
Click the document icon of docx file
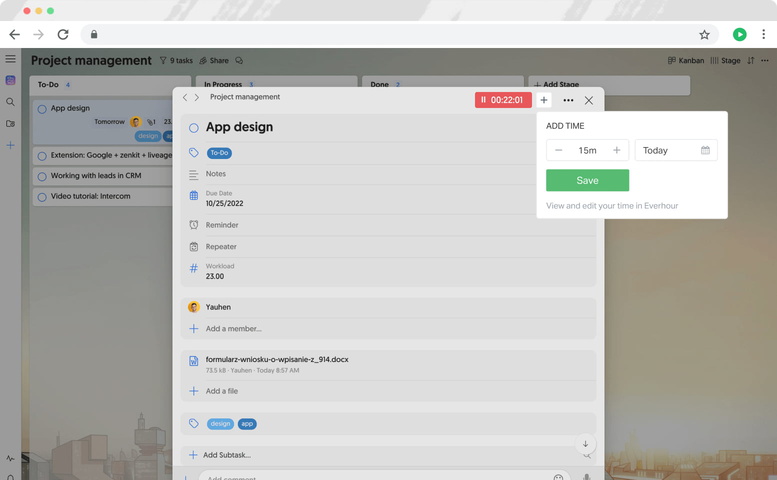coord(194,361)
